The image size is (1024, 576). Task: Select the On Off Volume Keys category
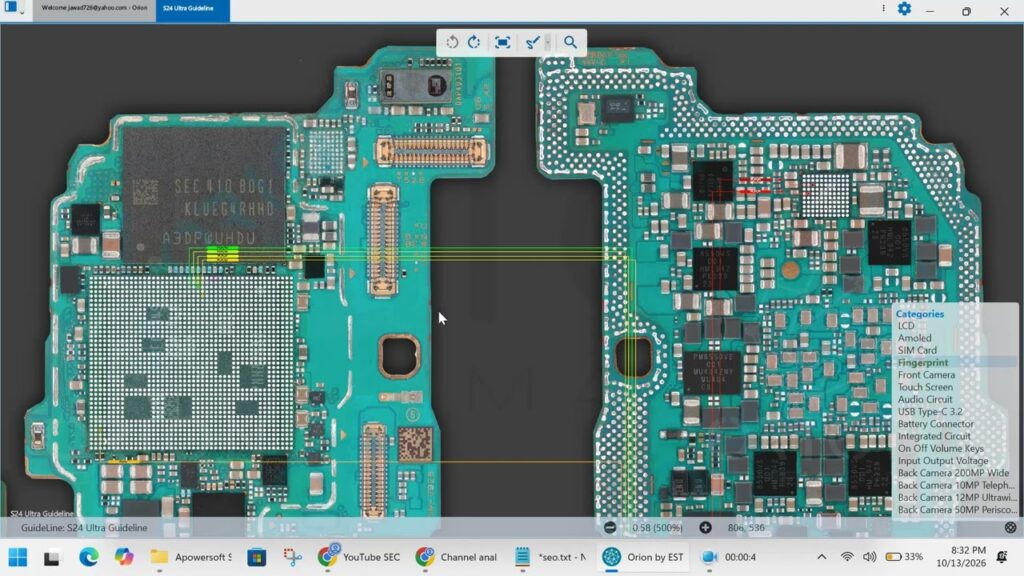pos(940,449)
